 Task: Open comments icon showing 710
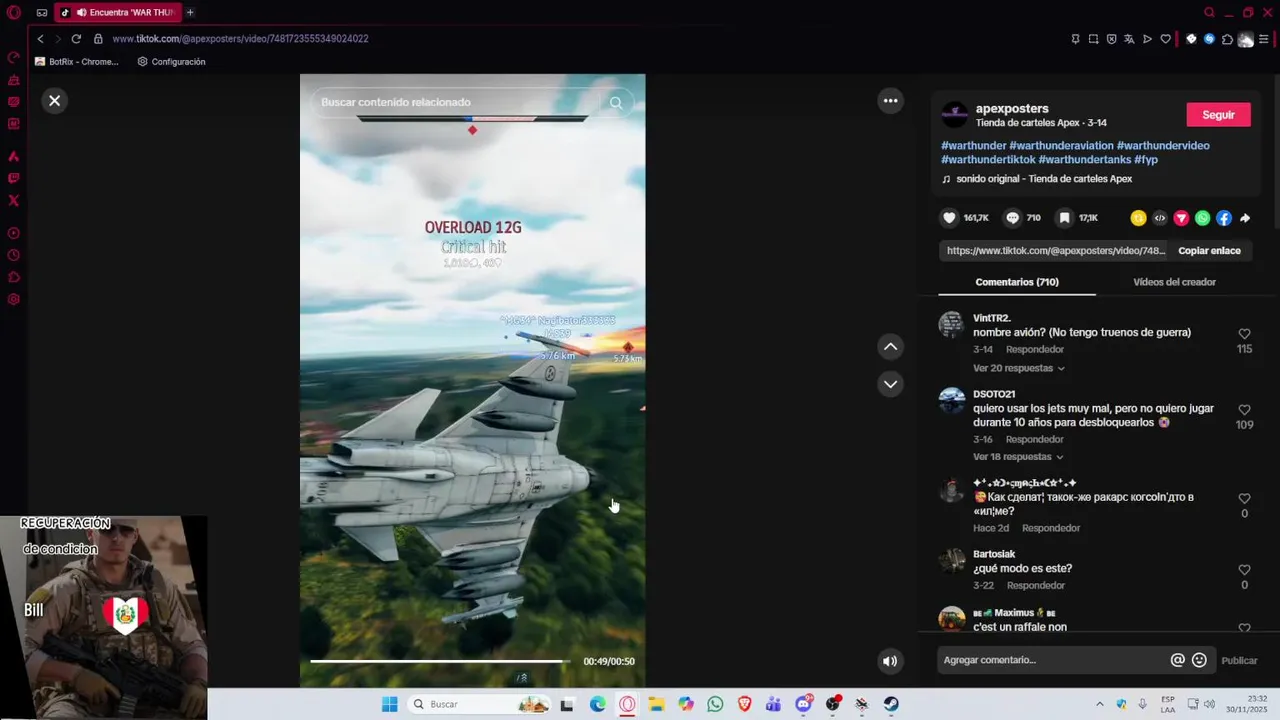[x=1012, y=218]
